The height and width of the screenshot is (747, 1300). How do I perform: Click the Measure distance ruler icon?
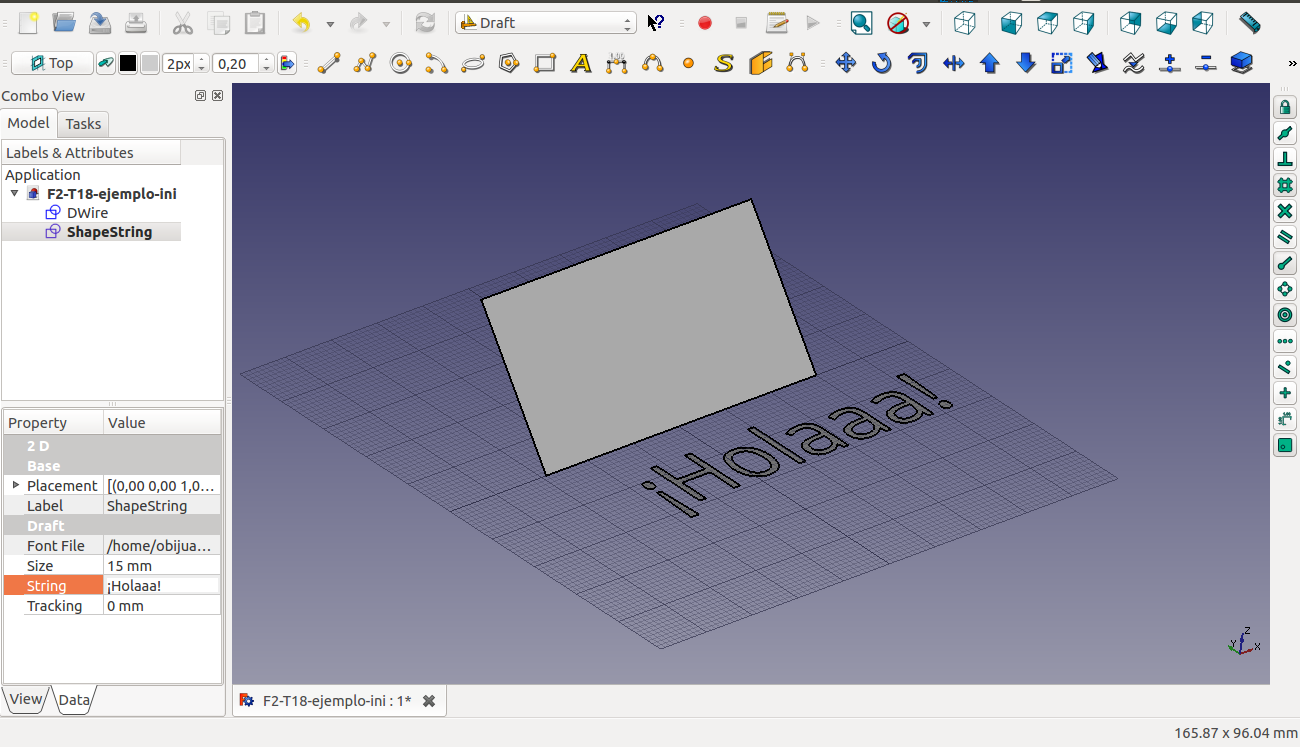tap(1249, 23)
